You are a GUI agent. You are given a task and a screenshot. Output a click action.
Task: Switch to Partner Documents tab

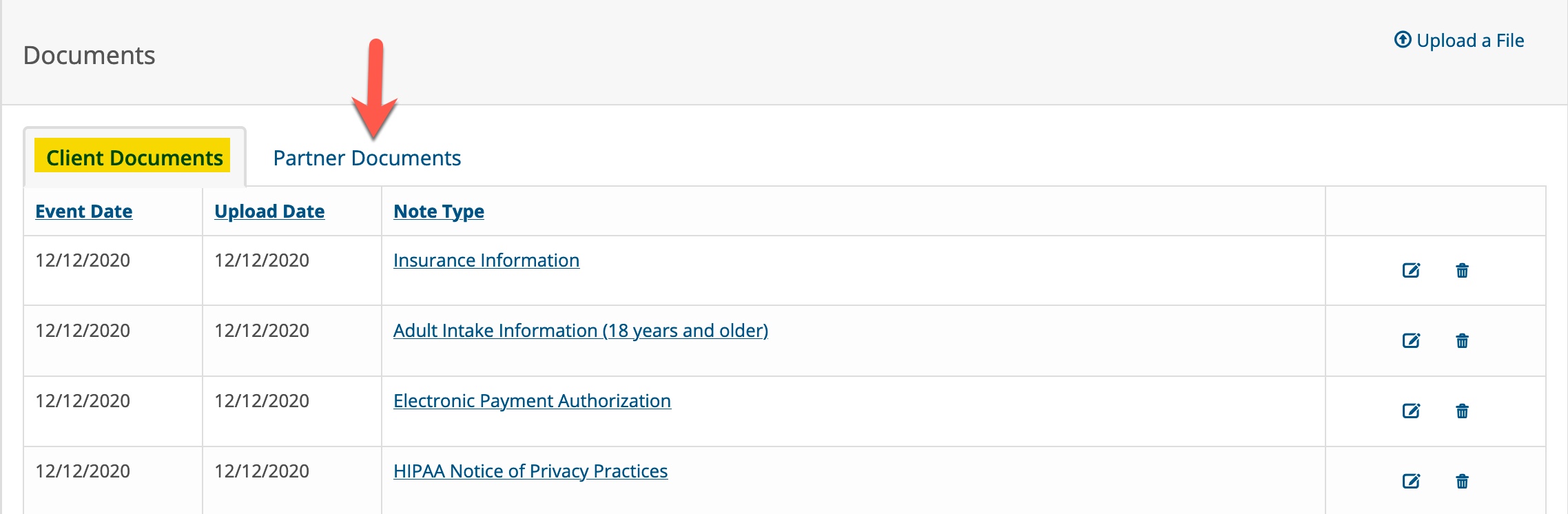coord(367,158)
